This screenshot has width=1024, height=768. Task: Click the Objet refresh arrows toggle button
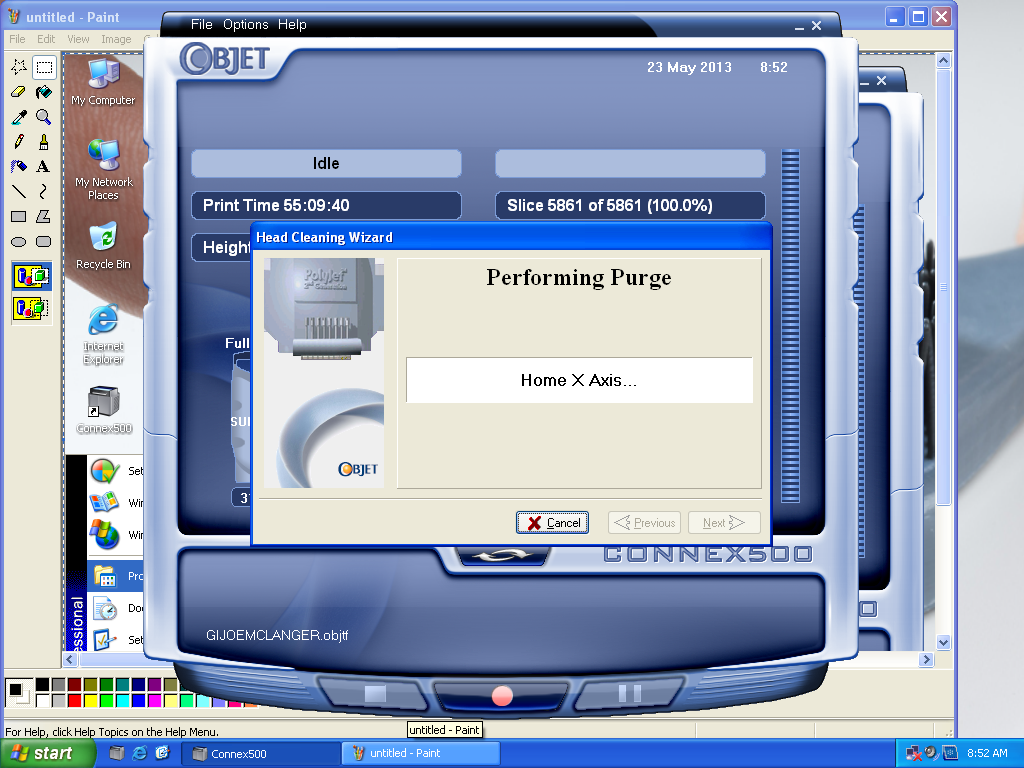pos(502,556)
